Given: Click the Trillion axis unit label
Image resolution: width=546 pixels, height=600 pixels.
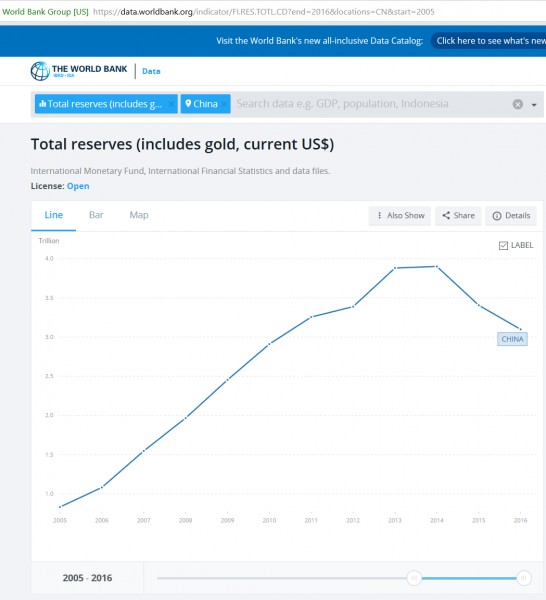Looking at the screenshot, I should (49, 241).
